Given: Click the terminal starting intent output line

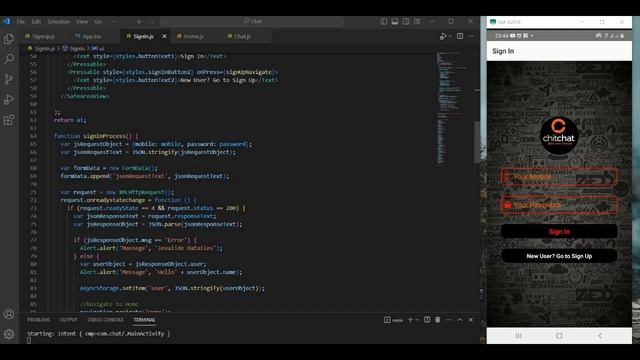Looking at the screenshot, I should (x=98, y=334).
